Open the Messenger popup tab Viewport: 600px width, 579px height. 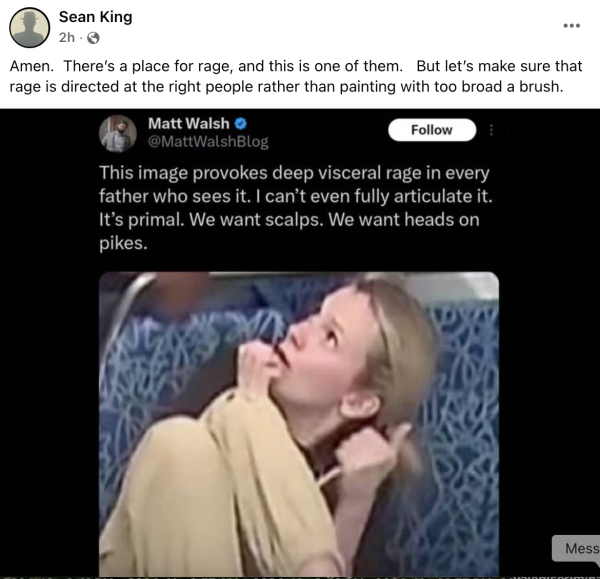[577, 548]
